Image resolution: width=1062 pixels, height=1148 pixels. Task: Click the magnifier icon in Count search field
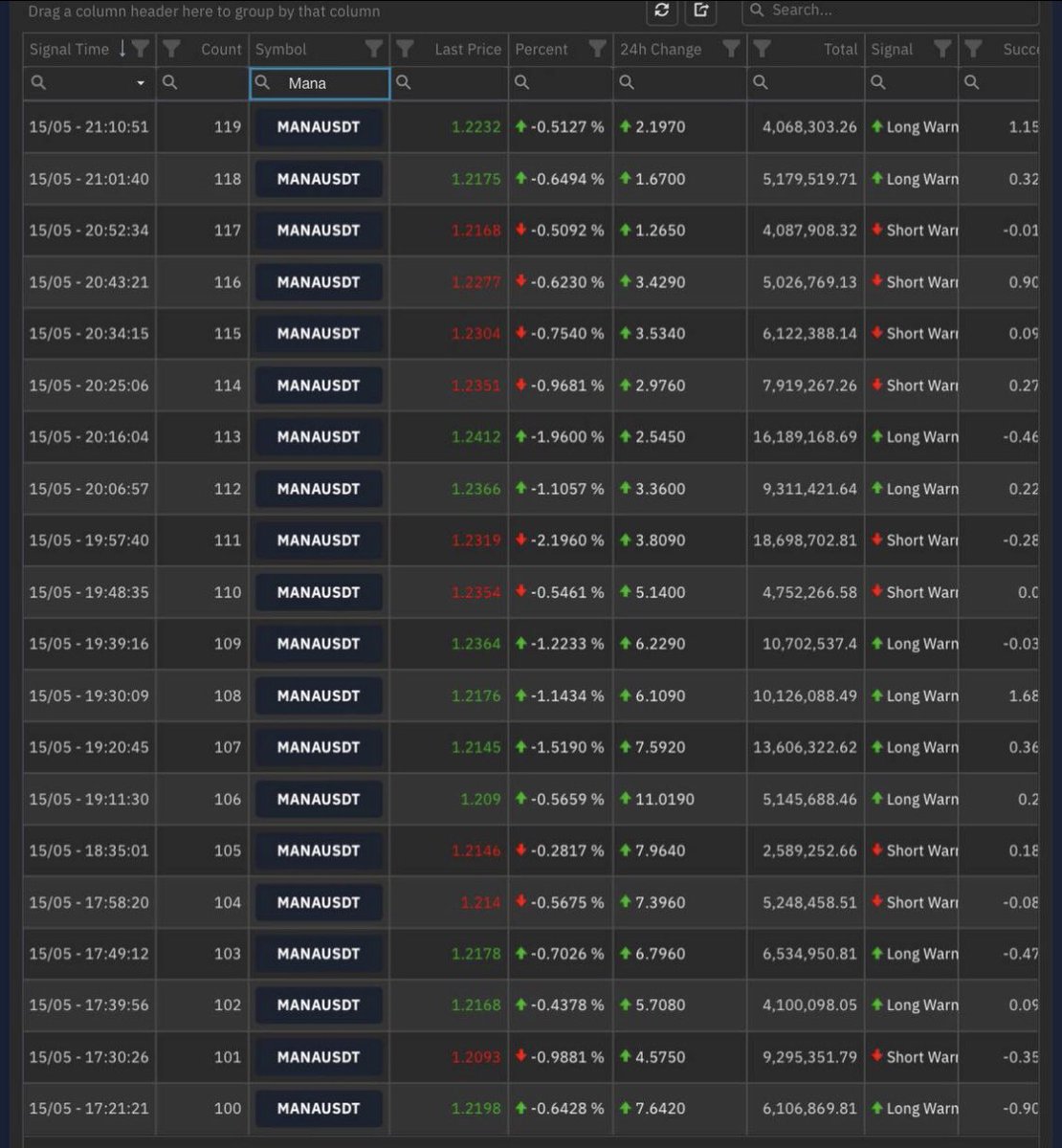(x=170, y=83)
